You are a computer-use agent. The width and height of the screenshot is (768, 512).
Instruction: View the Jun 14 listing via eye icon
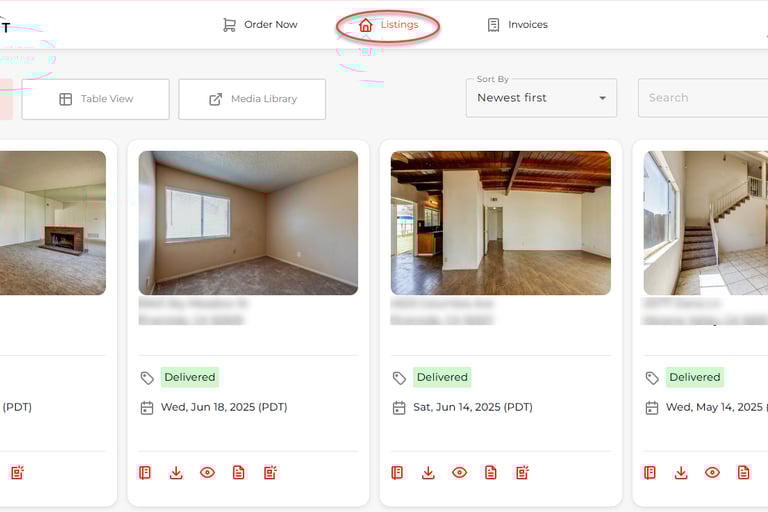(x=459, y=472)
